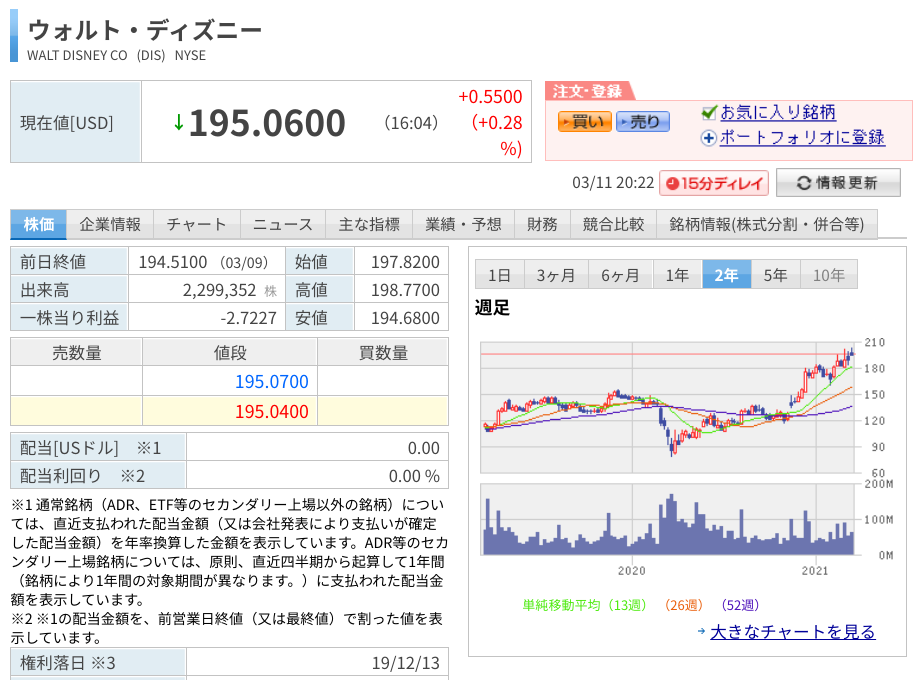Click the WALT DISNEY CO (DIS) NYSE subtitle

point(116,55)
